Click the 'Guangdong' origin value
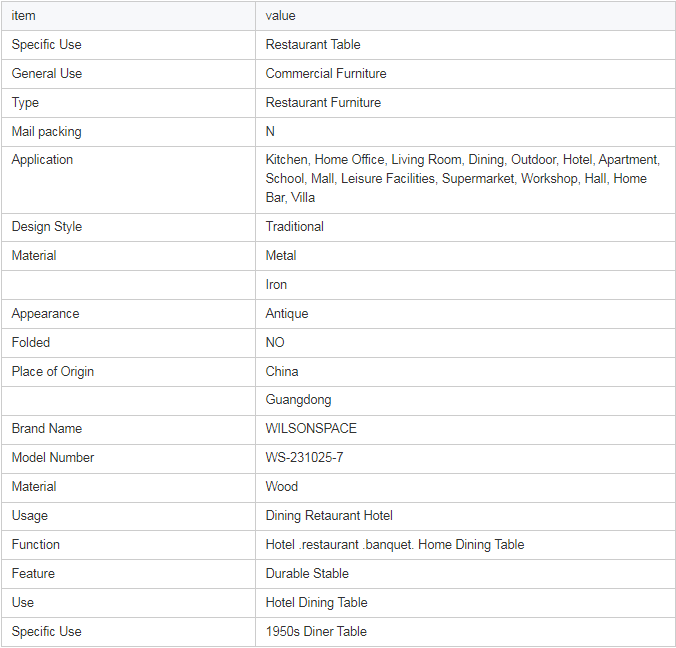This screenshot has height=648, width=676. point(298,399)
